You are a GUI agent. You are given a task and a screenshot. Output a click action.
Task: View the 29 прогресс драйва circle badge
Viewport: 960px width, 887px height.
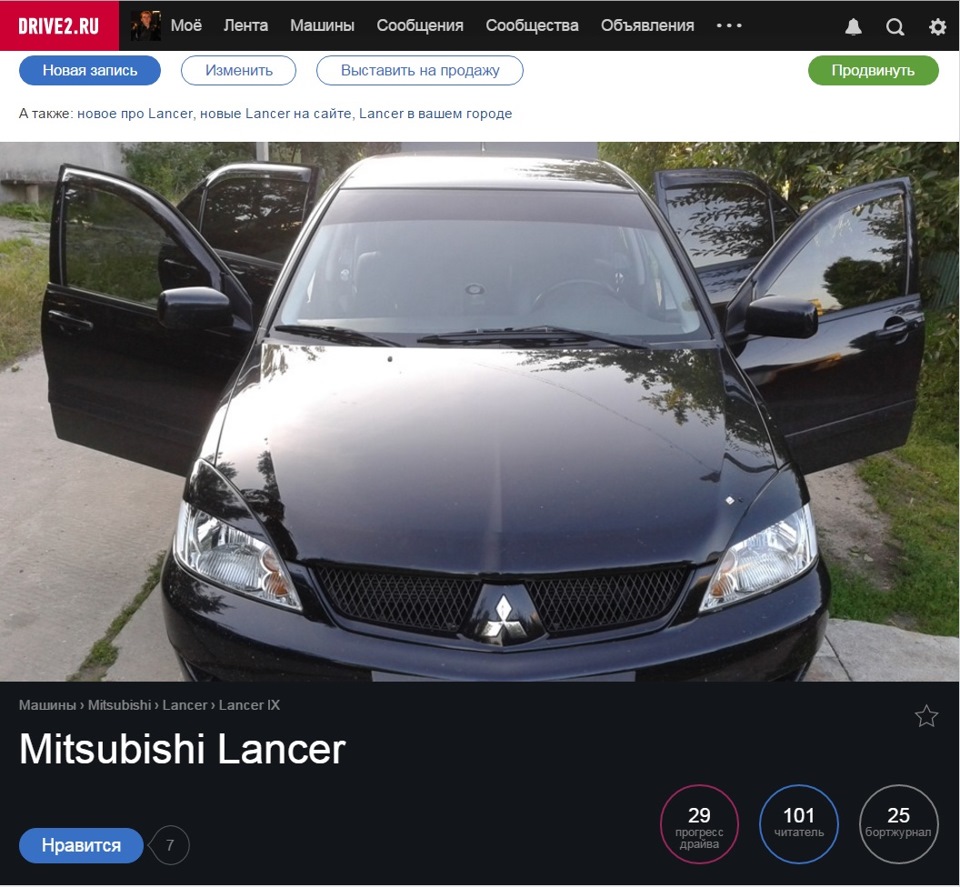(699, 824)
